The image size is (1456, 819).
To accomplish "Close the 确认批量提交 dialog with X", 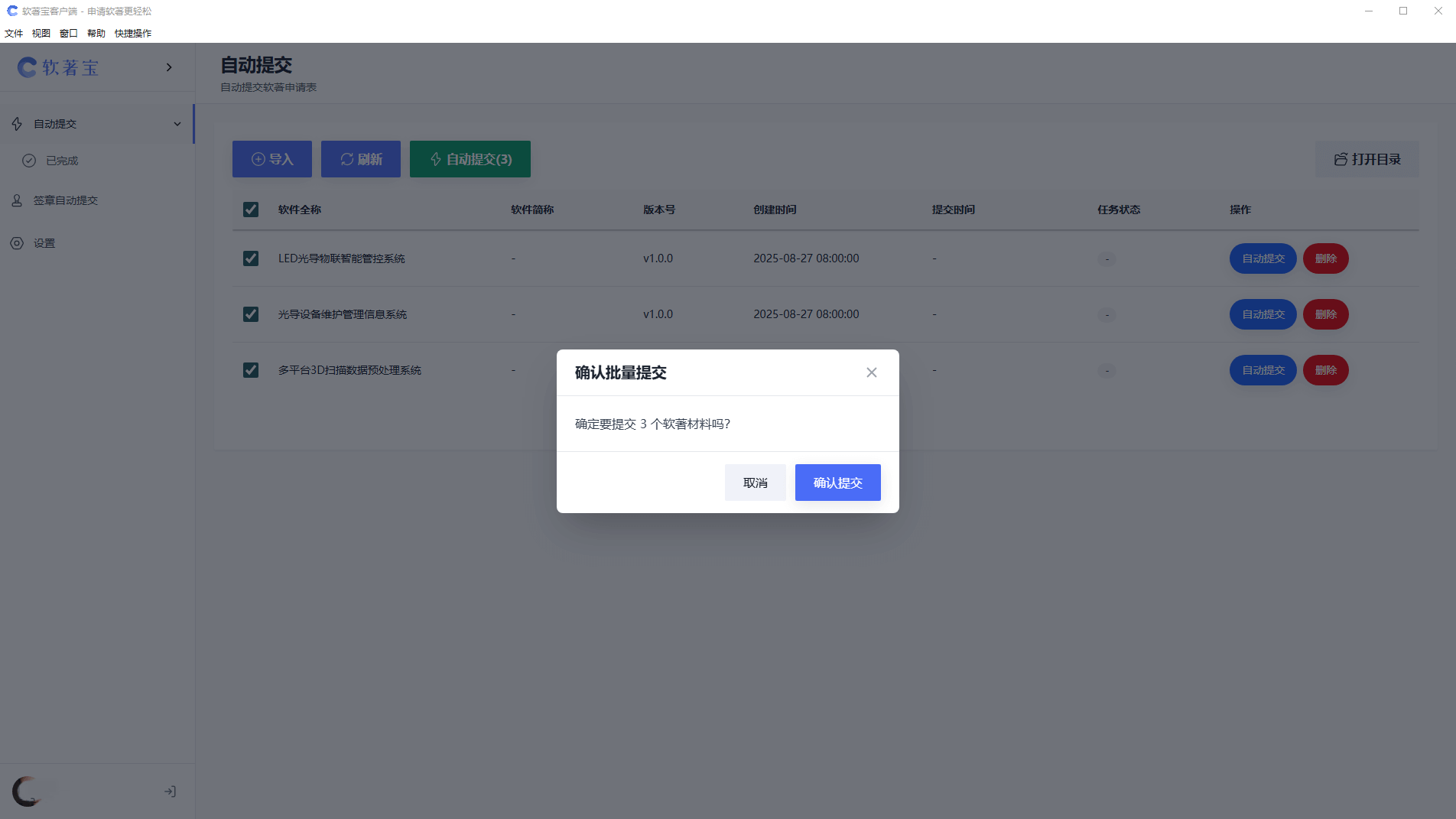I will [871, 372].
